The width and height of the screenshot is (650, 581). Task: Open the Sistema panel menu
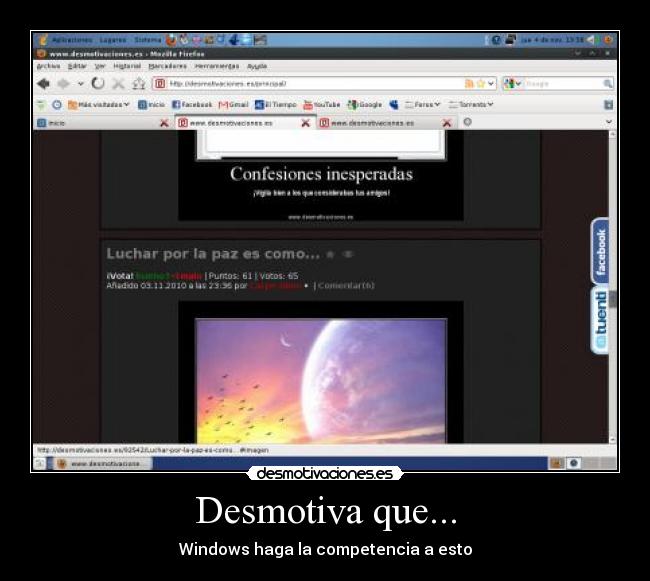[x=147, y=40]
